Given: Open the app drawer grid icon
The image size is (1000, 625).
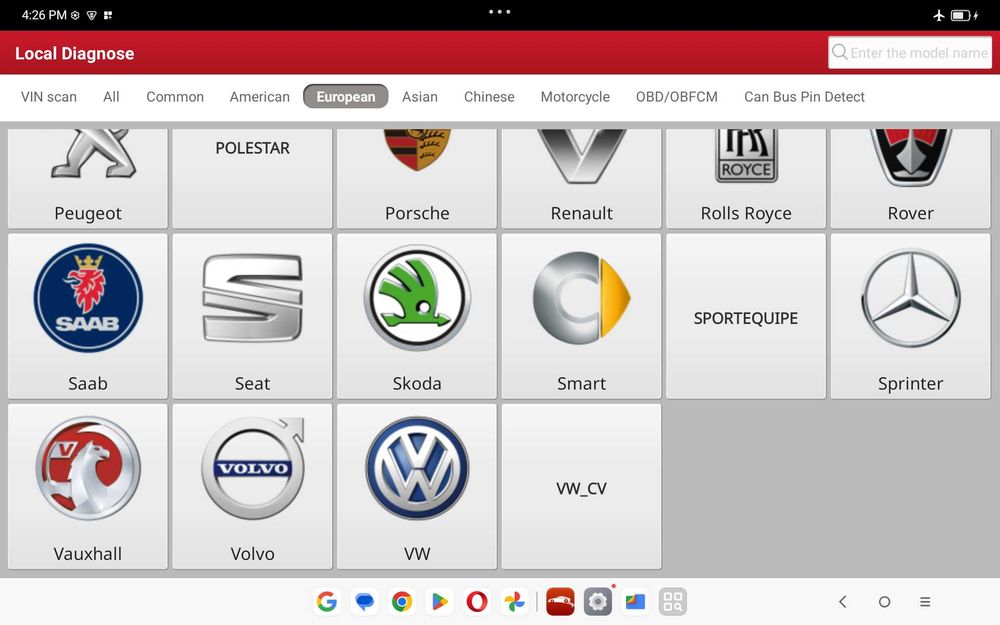Looking at the screenshot, I should (673, 601).
